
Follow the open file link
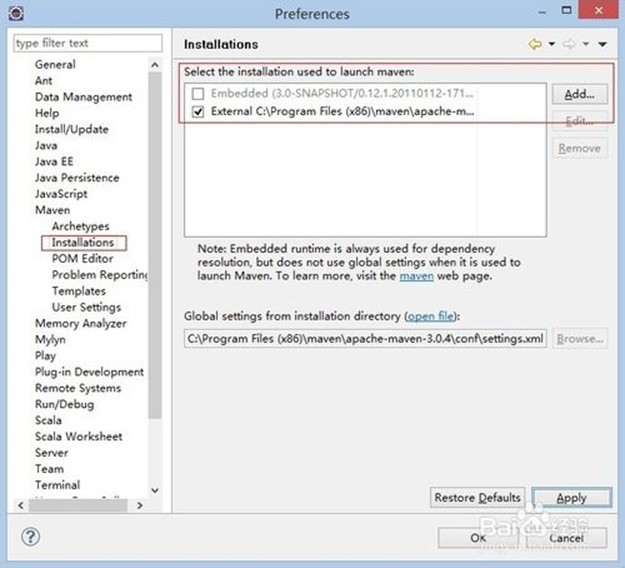pos(431,316)
